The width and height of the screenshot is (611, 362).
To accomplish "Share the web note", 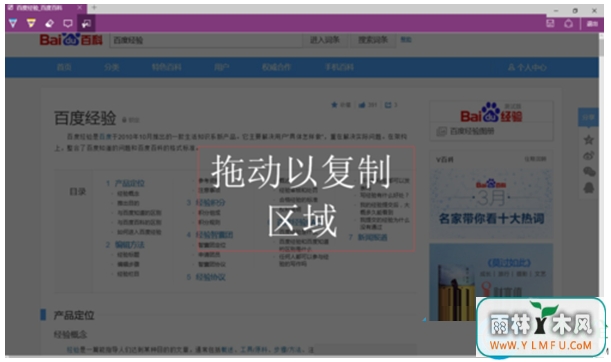I will pos(569,23).
